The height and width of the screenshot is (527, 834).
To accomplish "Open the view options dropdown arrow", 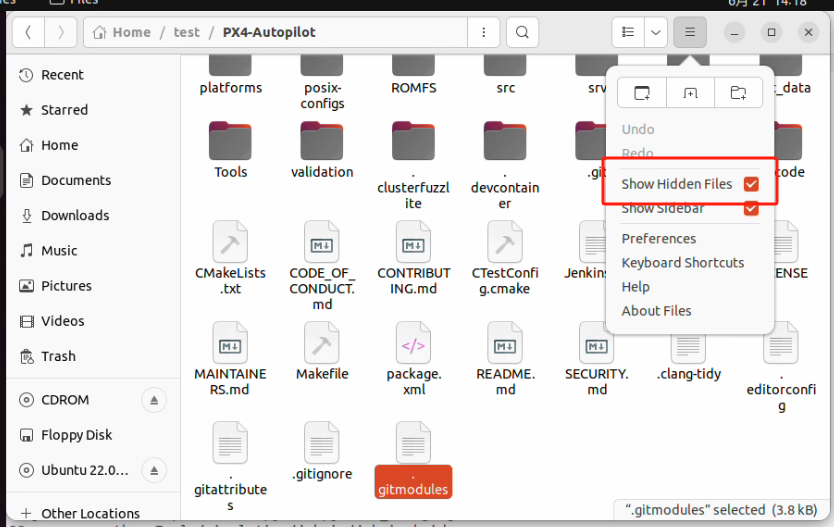I will click(x=656, y=32).
